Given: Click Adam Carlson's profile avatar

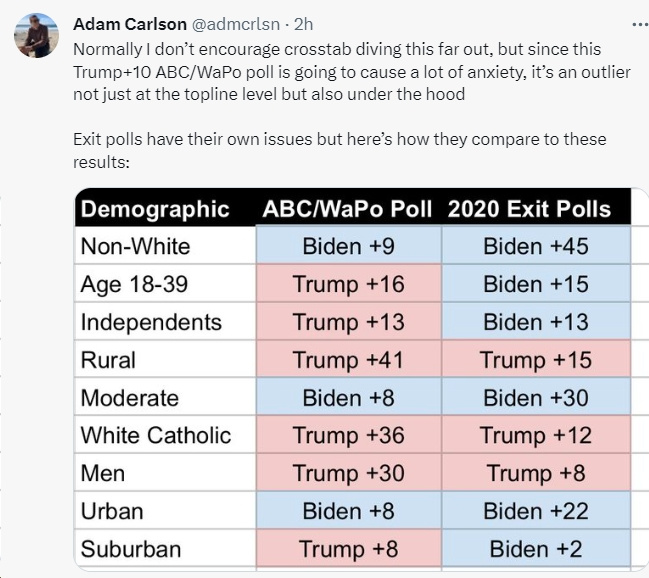Looking at the screenshot, I should (35, 36).
